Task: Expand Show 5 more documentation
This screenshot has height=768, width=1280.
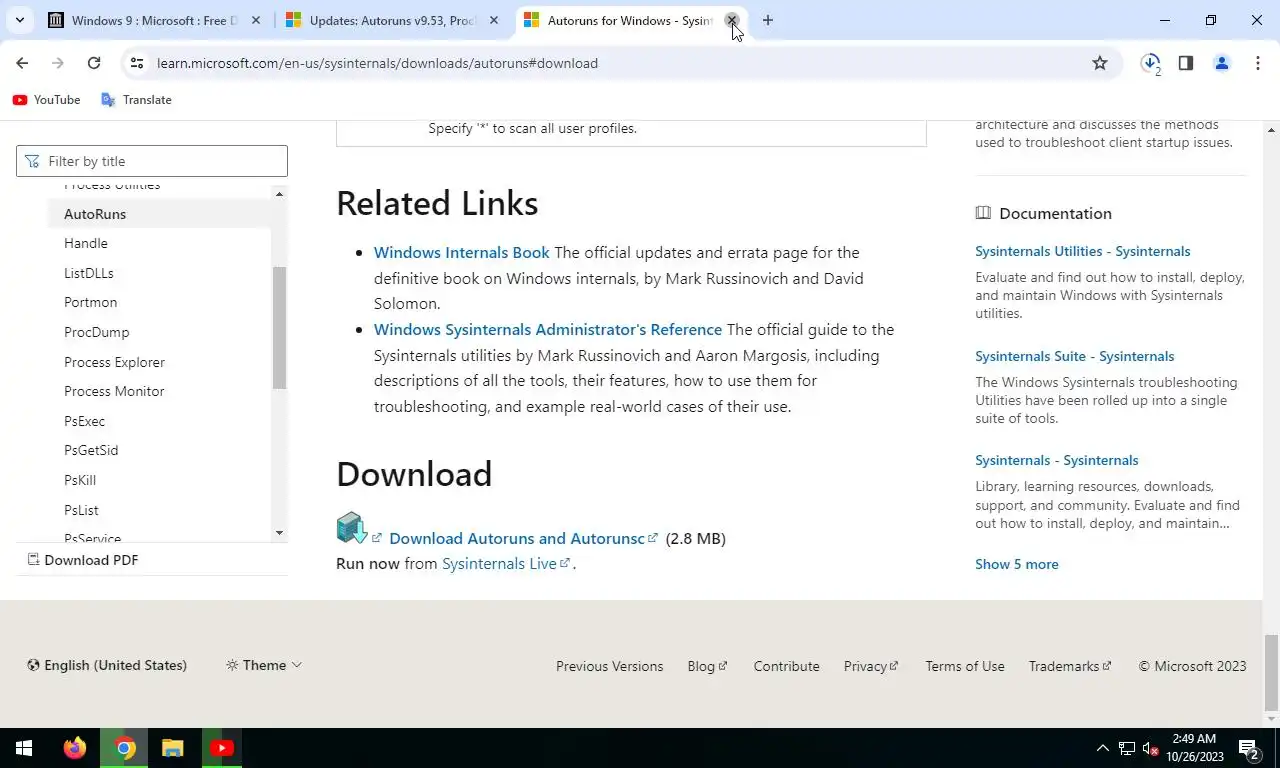Action: click(x=1017, y=564)
